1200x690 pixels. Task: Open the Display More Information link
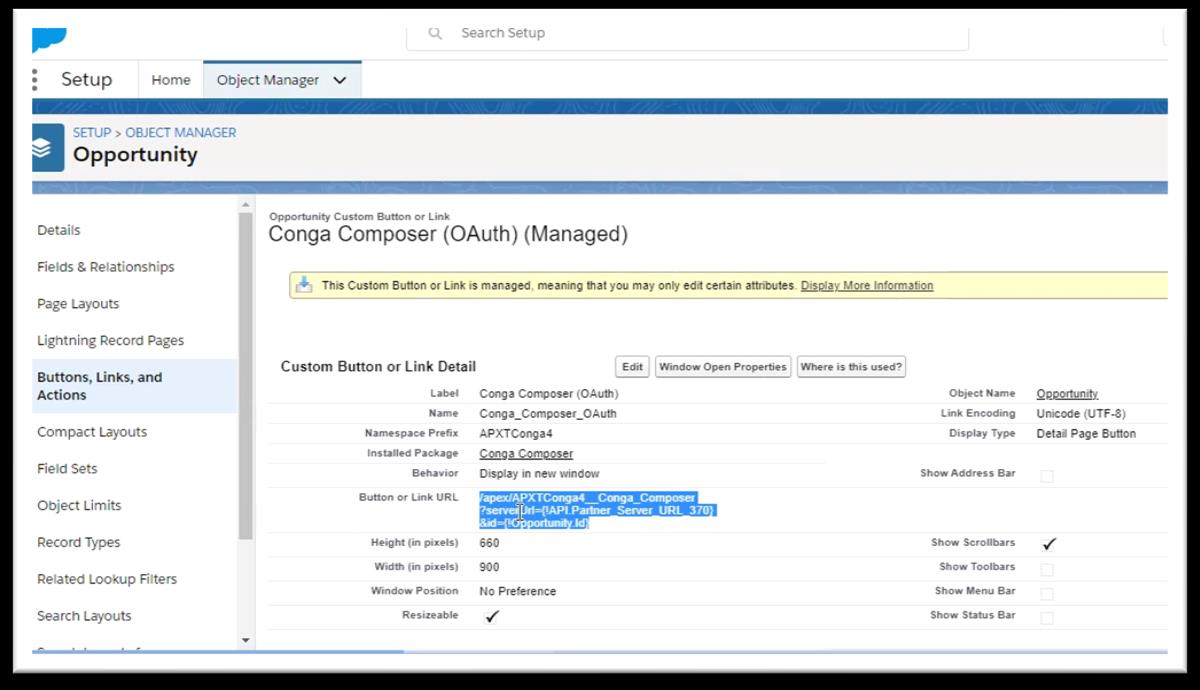click(x=867, y=286)
